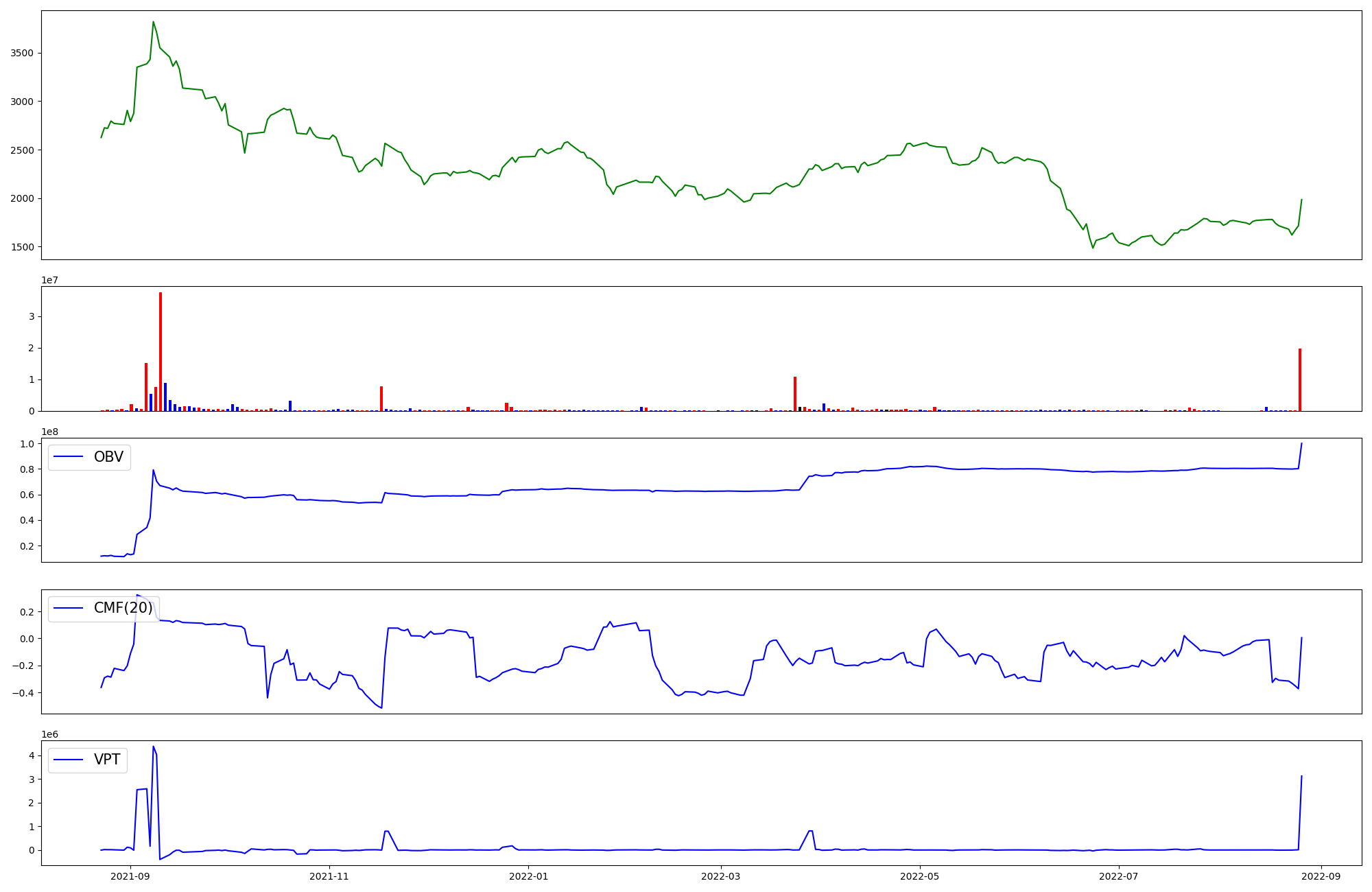The image size is (1372, 892).
Task: Click the OBV legend label
Action: [x=108, y=457]
